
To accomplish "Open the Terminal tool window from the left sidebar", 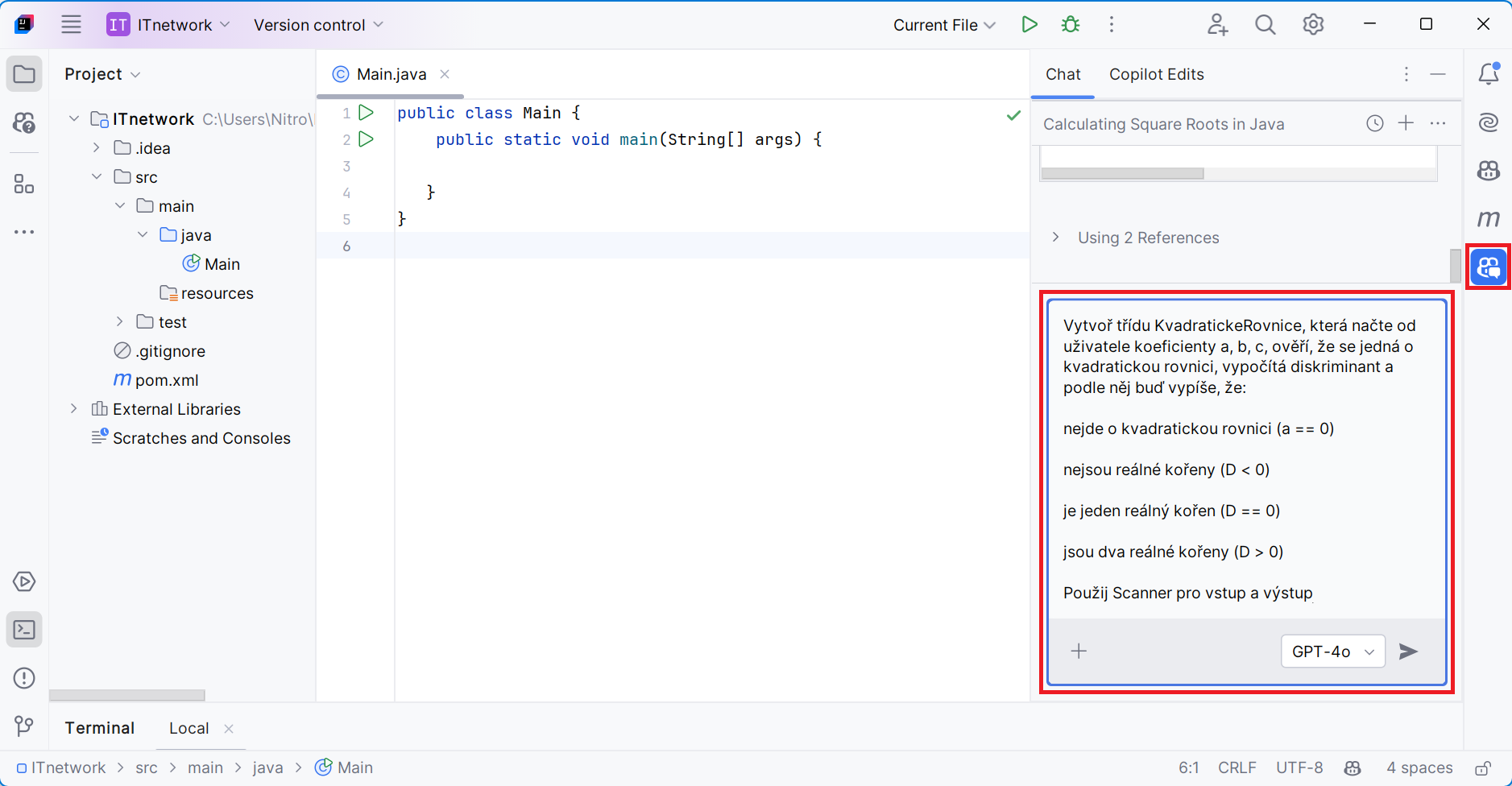I will pos(24,630).
